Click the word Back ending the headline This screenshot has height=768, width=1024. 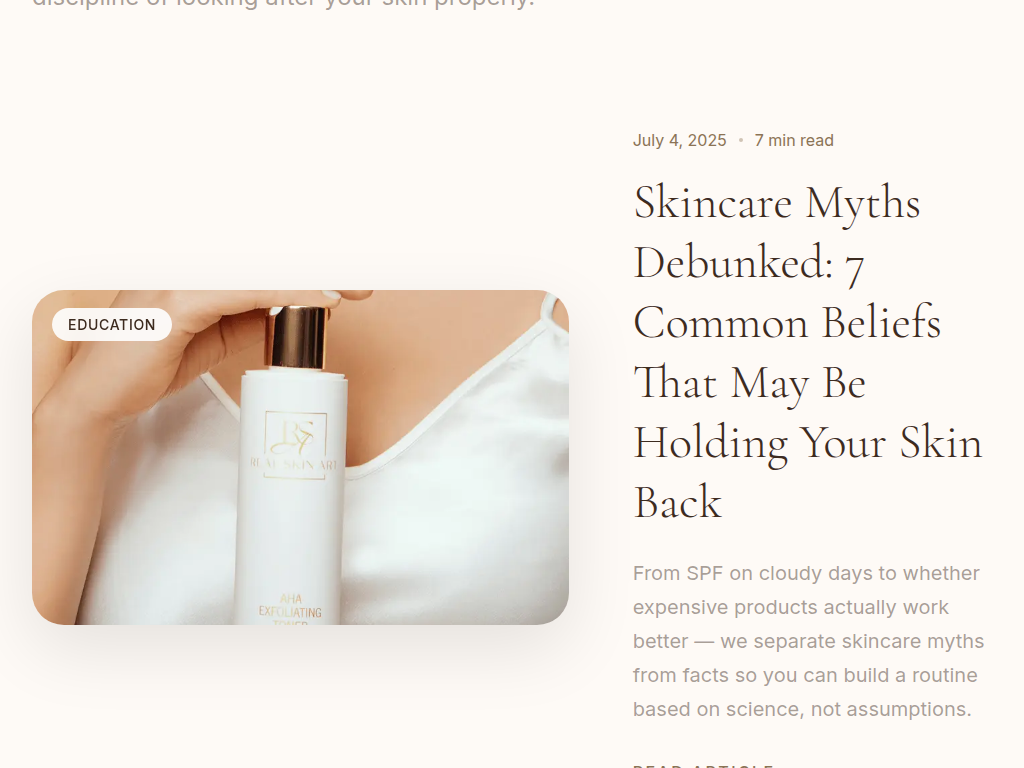(x=678, y=502)
